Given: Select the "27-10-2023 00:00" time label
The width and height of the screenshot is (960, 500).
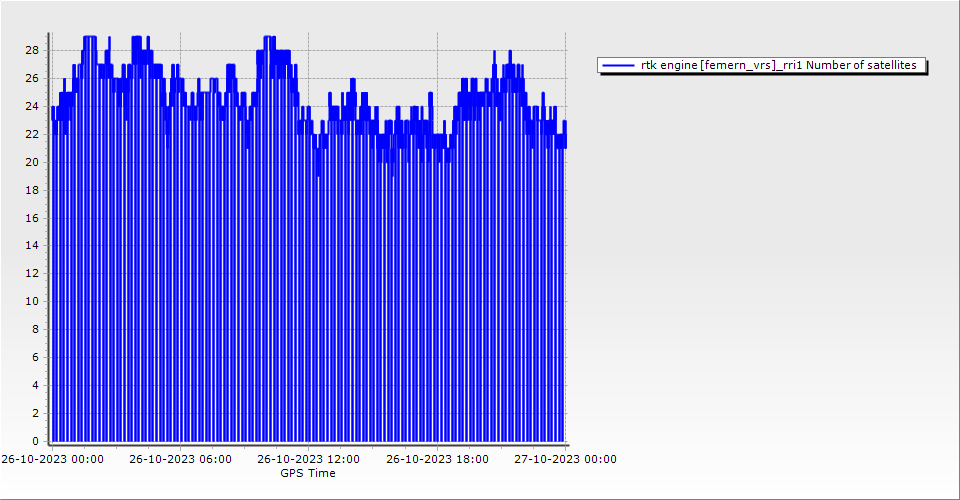Looking at the screenshot, I should tap(565, 459).
